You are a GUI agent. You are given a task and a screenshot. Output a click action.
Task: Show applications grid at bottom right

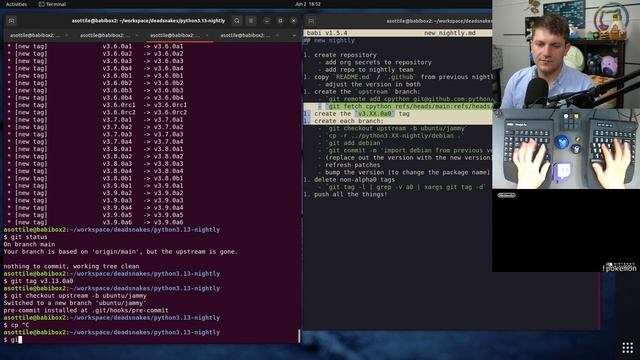[627, 348]
